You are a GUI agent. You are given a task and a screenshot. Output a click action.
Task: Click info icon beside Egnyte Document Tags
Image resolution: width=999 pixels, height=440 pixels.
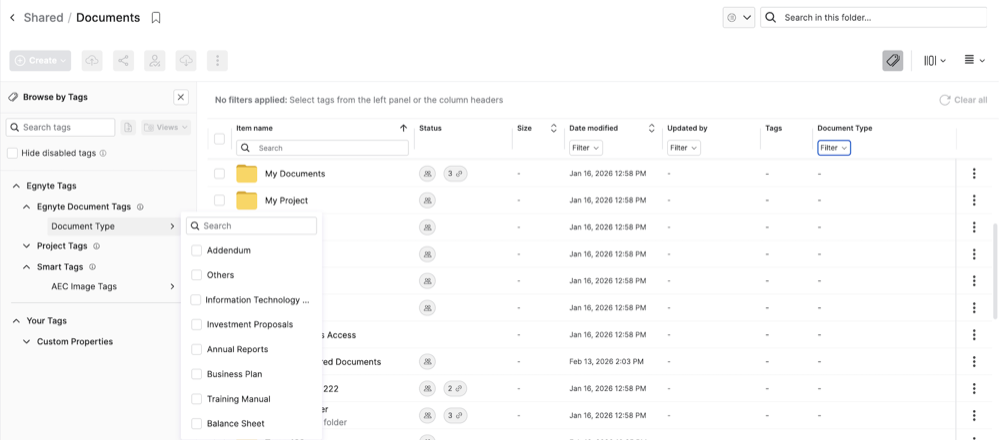[x=140, y=207]
